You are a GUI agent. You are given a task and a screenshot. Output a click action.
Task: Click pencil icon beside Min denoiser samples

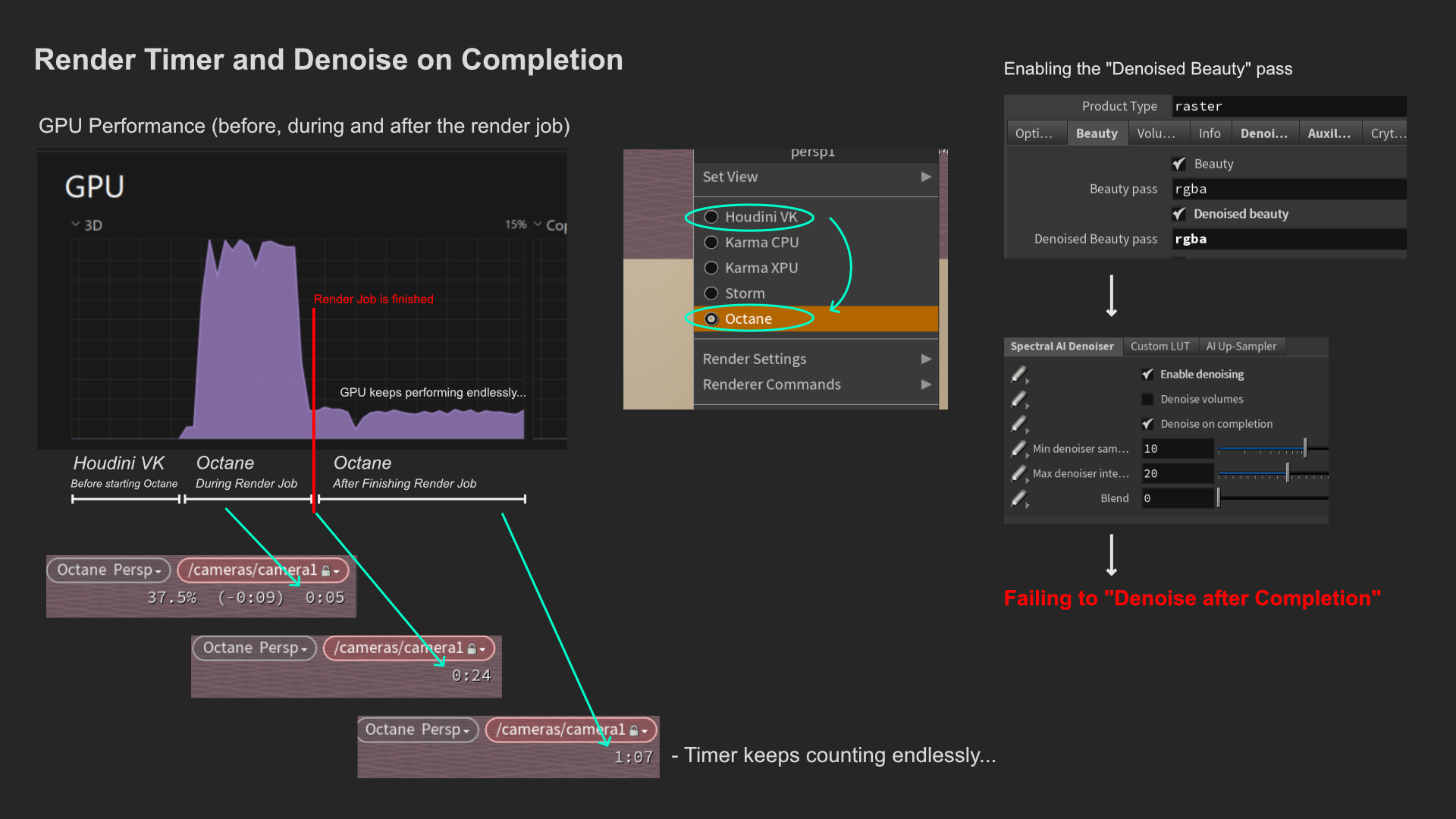1018,449
